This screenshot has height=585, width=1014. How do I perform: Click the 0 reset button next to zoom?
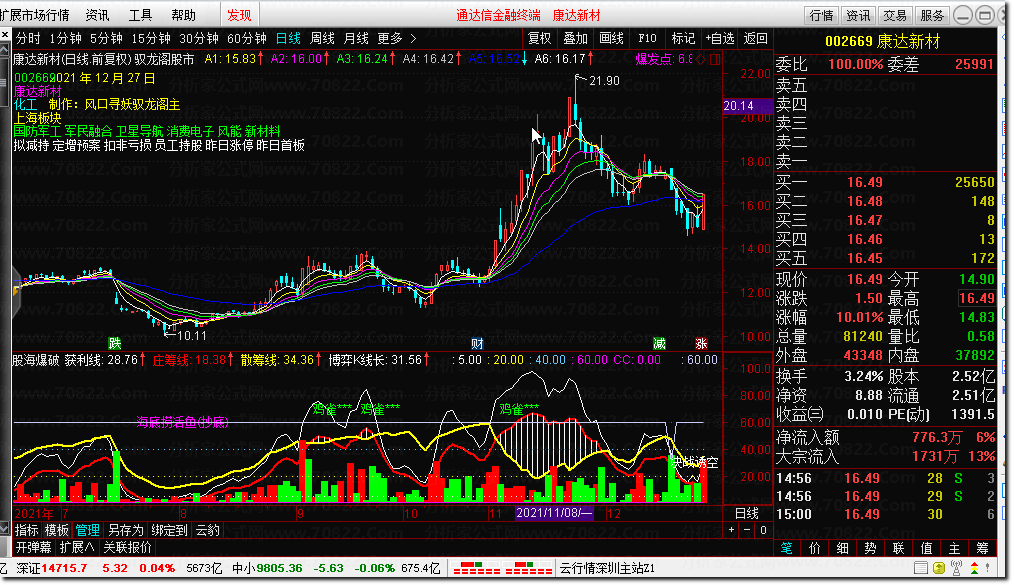[763, 530]
